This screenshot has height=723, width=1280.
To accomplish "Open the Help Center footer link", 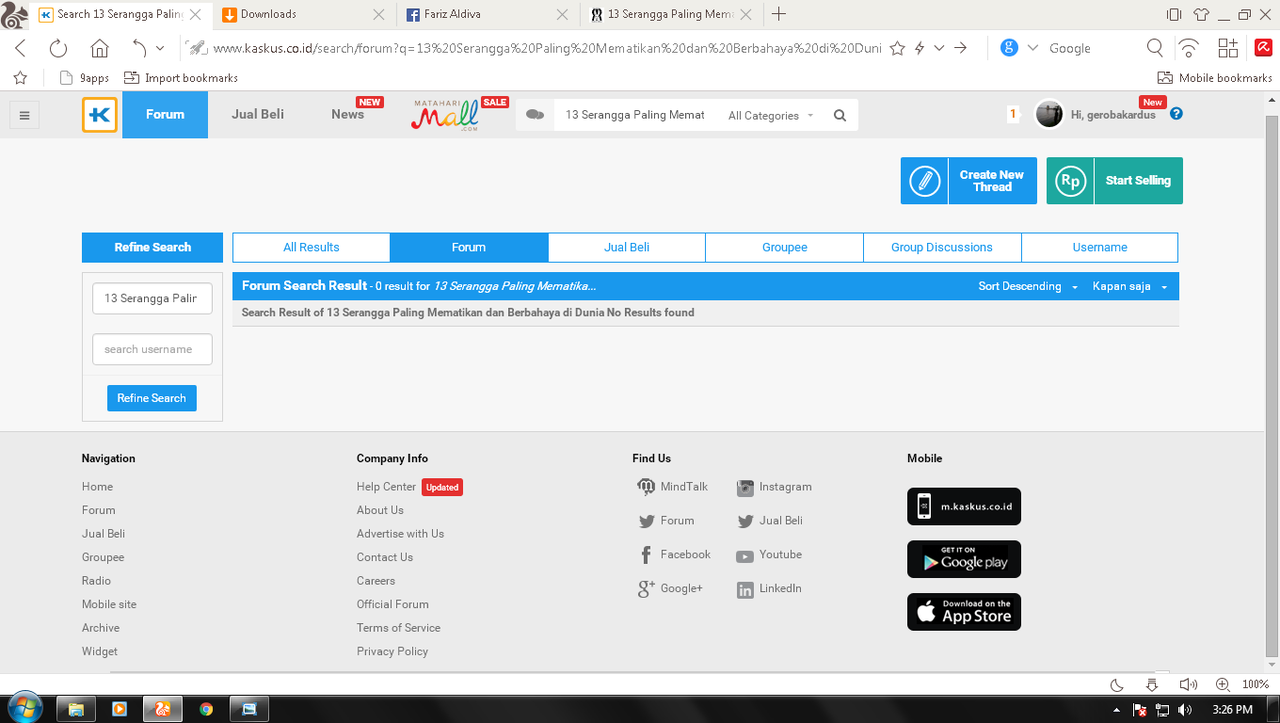I will click(x=386, y=487).
